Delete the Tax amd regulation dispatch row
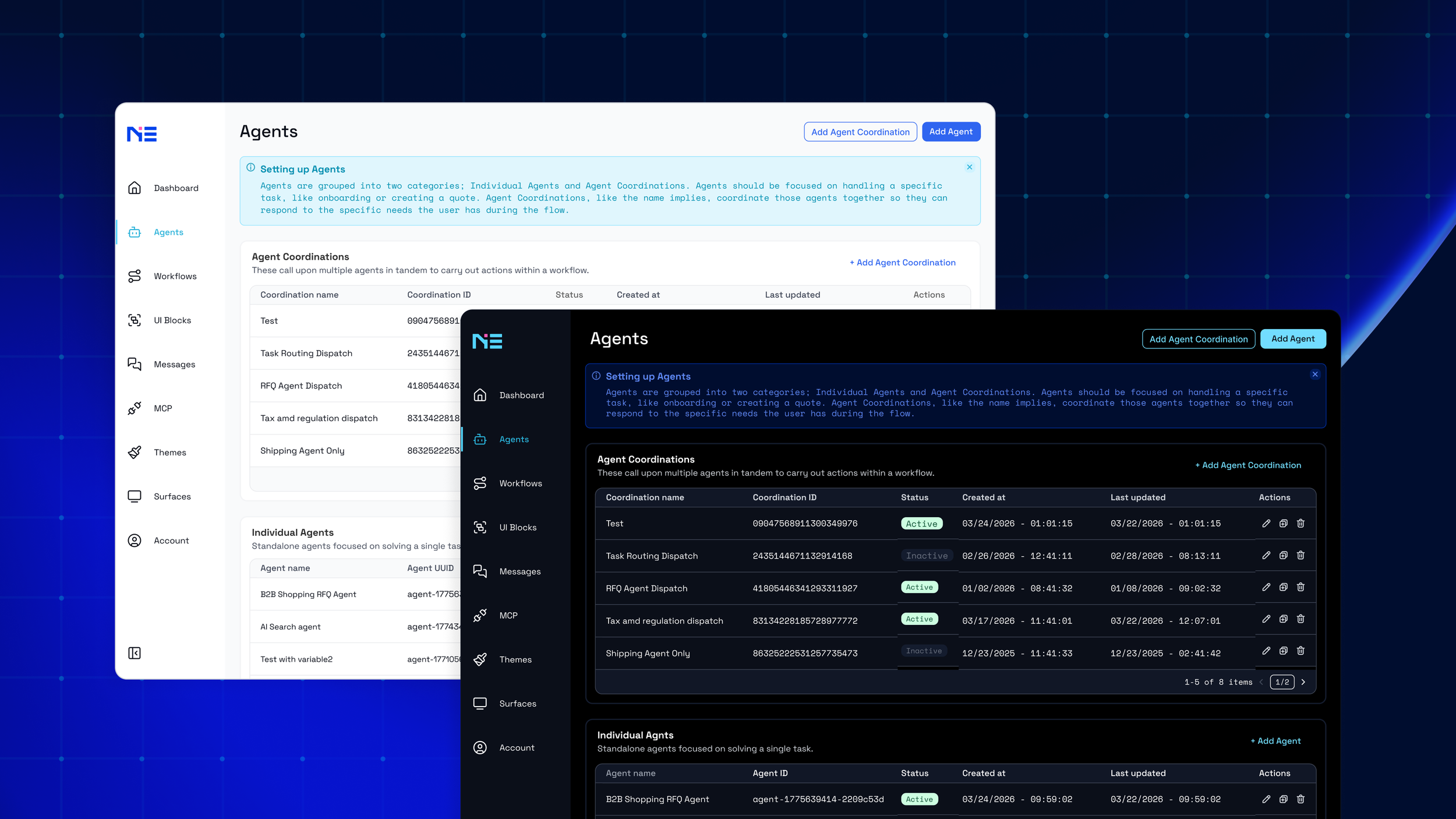The image size is (1456, 819). point(1300,619)
